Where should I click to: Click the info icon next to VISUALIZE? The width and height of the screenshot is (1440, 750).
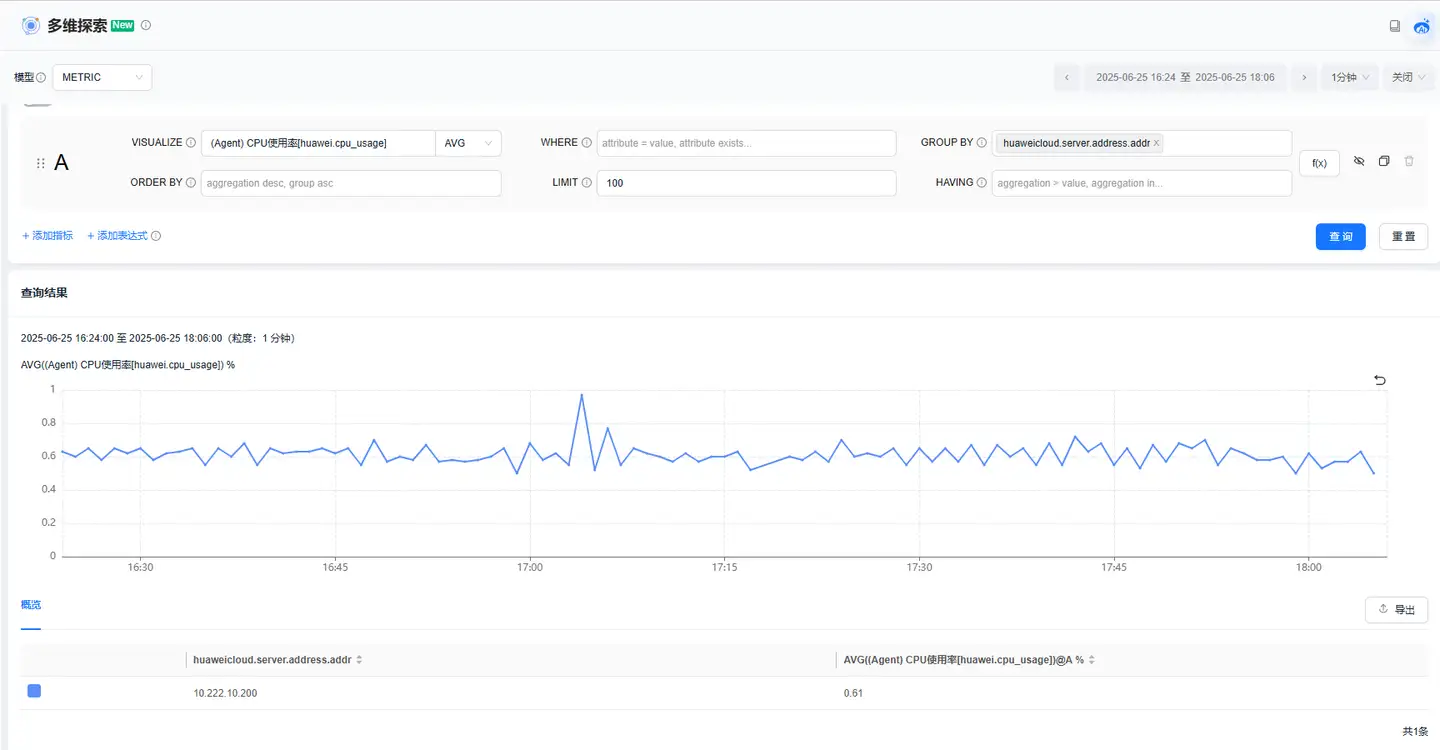pyautogui.click(x=191, y=143)
